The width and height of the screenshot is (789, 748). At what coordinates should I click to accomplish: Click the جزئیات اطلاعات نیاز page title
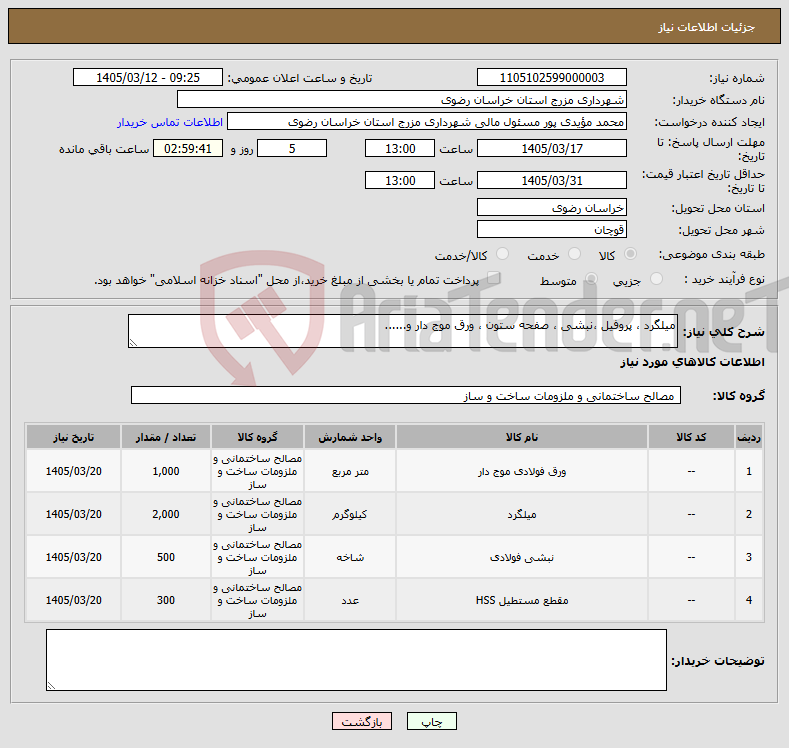[706, 27]
